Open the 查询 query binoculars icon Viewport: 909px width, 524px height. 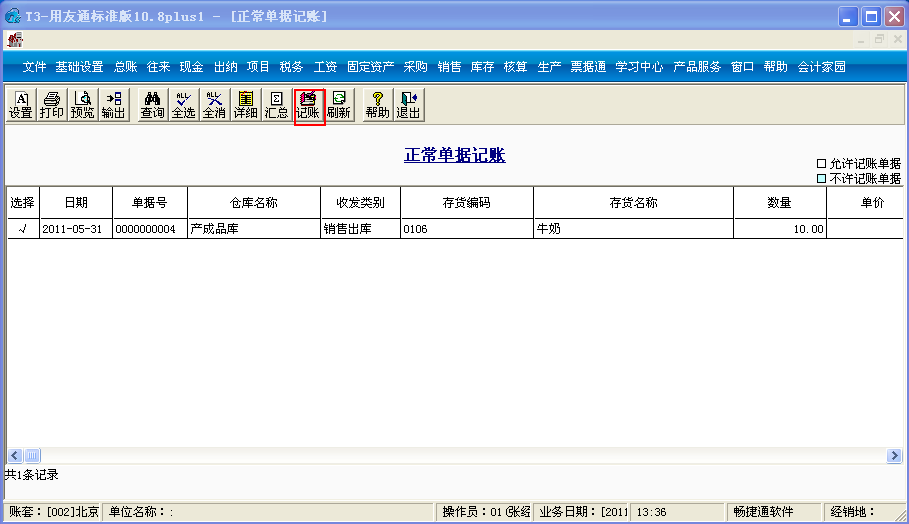[152, 105]
